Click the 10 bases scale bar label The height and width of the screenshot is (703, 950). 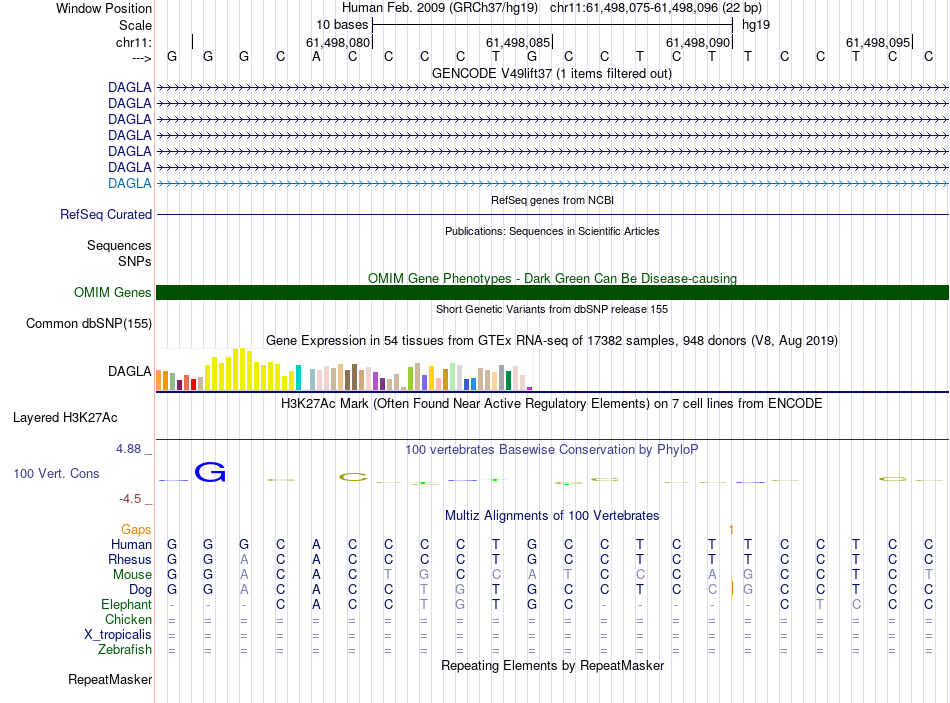342,25
